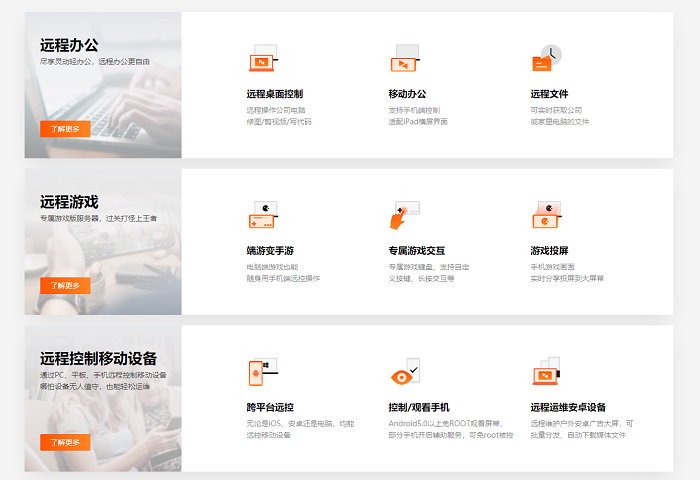This screenshot has width=700, height=480.
Task: Click the 远程游戏 banner title
Action: coord(69,202)
